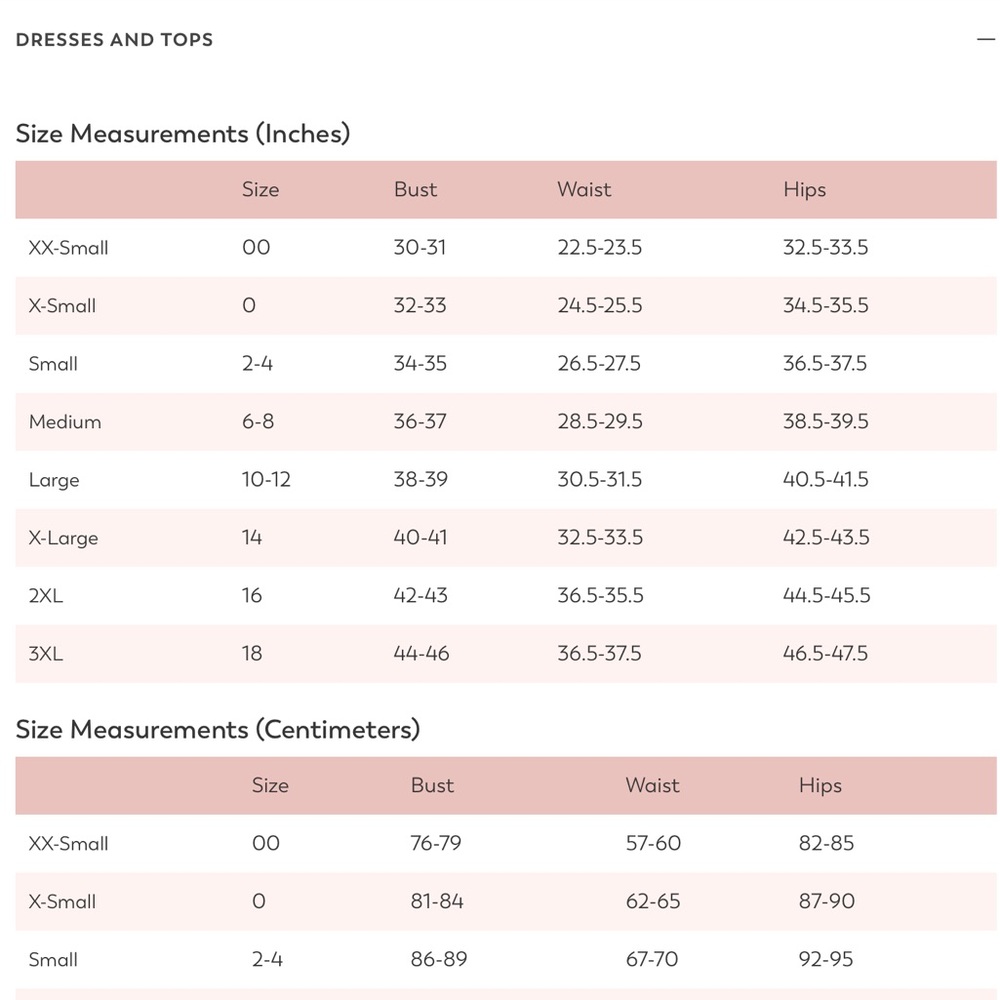Select the Waist column header in inches table
The height and width of the screenshot is (1000, 1000).
click(x=584, y=189)
